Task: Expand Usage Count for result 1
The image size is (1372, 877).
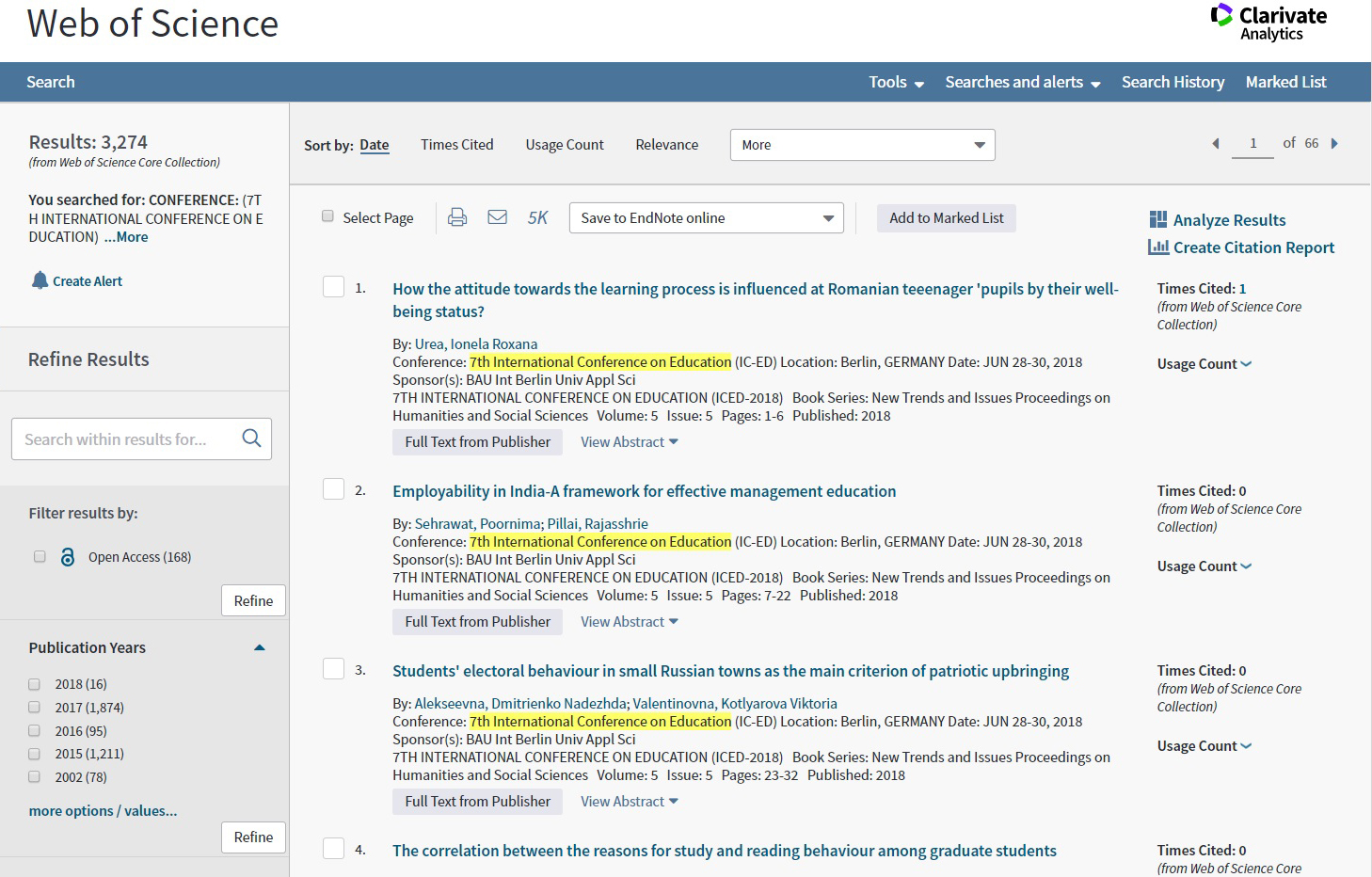Action: click(1204, 363)
